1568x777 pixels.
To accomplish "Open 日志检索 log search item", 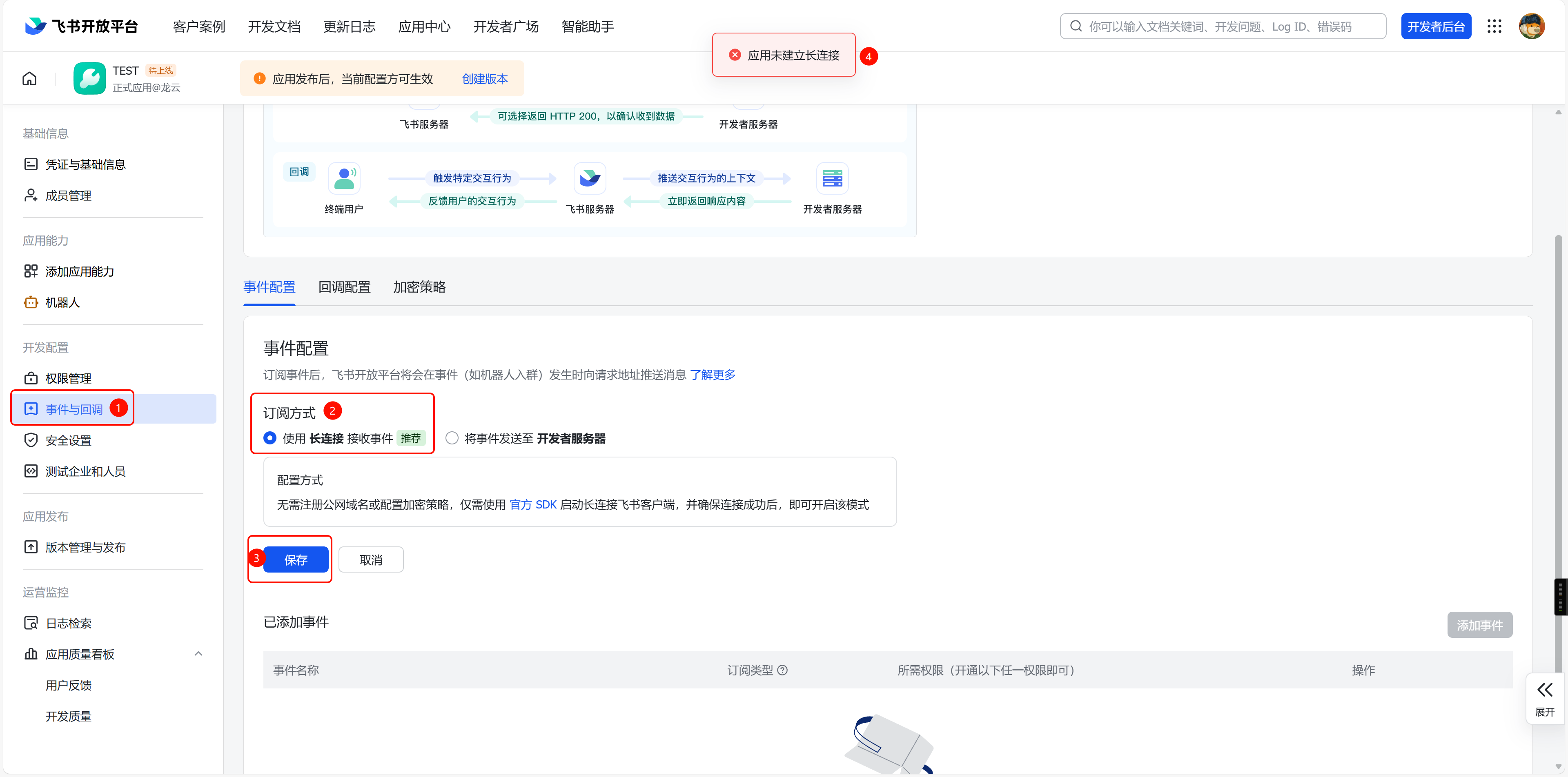I will click(x=68, y=623).
